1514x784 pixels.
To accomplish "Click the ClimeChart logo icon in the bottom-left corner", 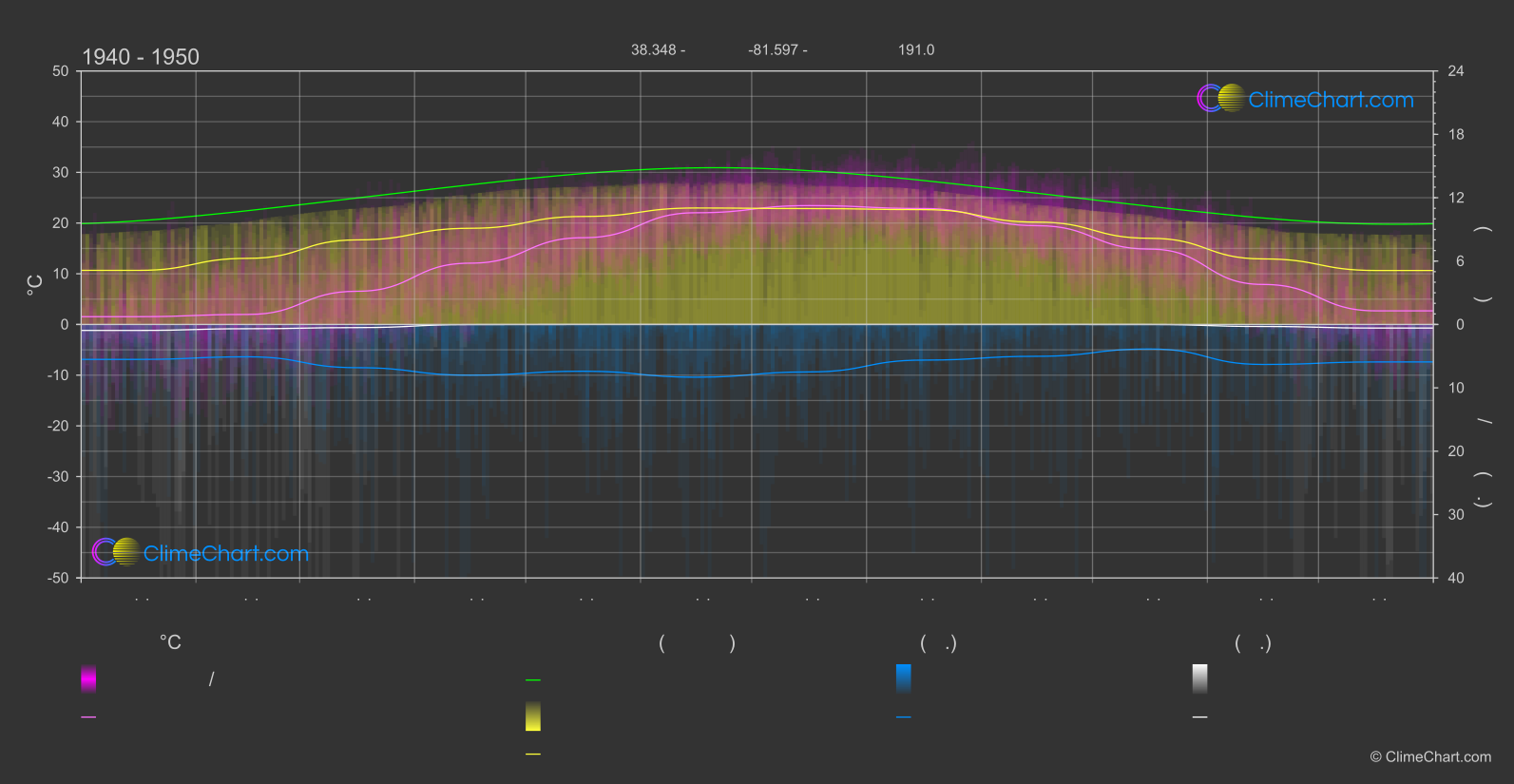I will (x=116, y=552).
